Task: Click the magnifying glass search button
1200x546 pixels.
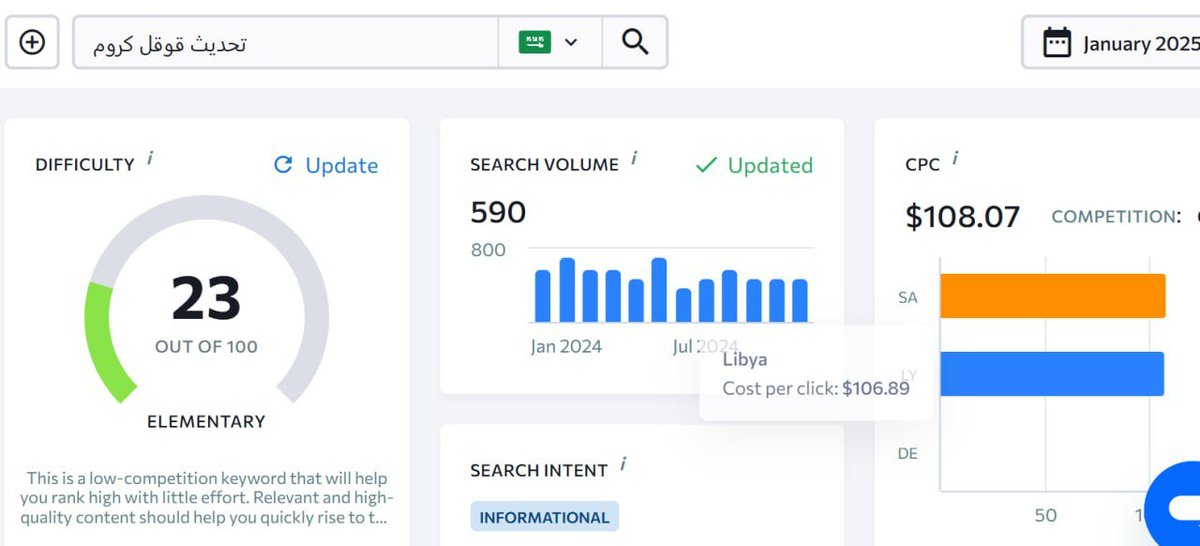Action: click(x=635, y=43)
